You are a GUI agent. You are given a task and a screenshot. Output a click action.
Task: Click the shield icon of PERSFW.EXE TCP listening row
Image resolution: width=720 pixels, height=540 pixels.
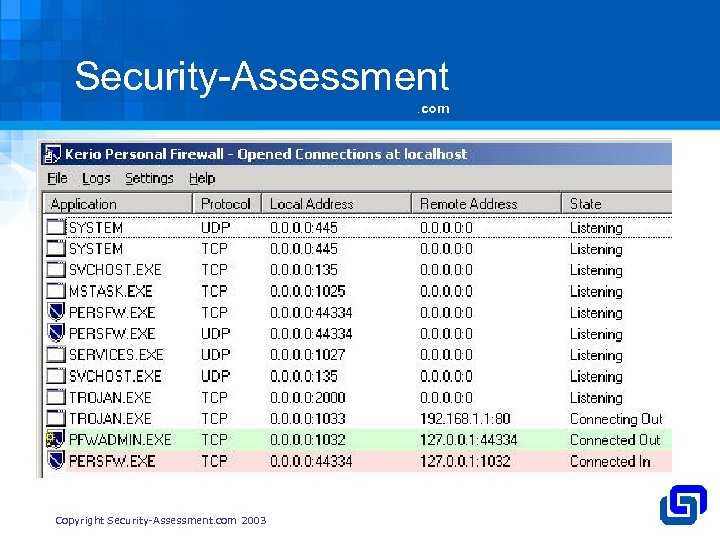(56, 312)
